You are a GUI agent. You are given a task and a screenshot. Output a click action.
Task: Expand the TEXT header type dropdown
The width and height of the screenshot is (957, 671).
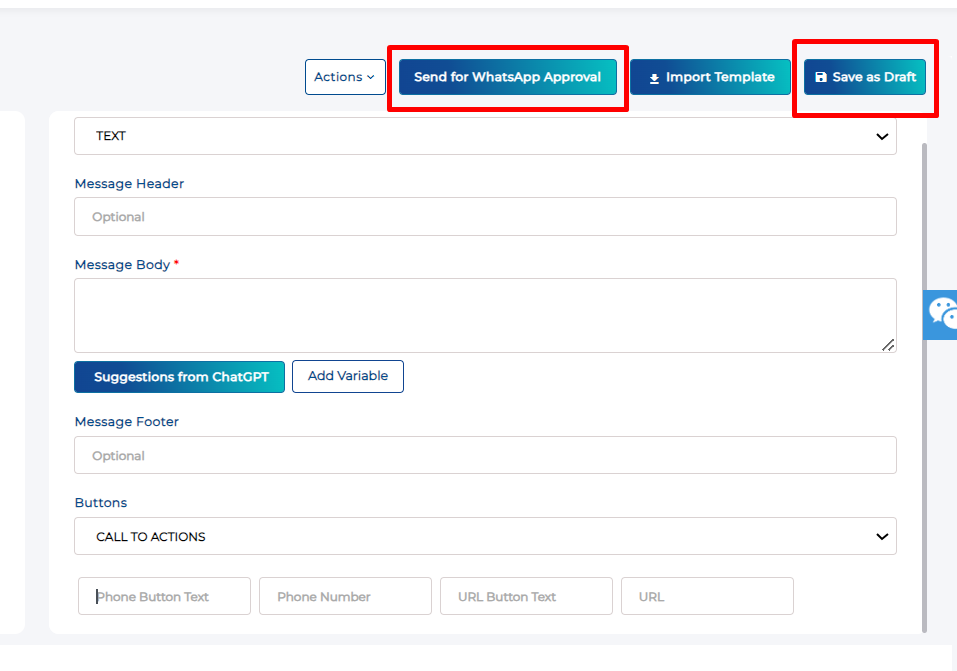(485, 136)
